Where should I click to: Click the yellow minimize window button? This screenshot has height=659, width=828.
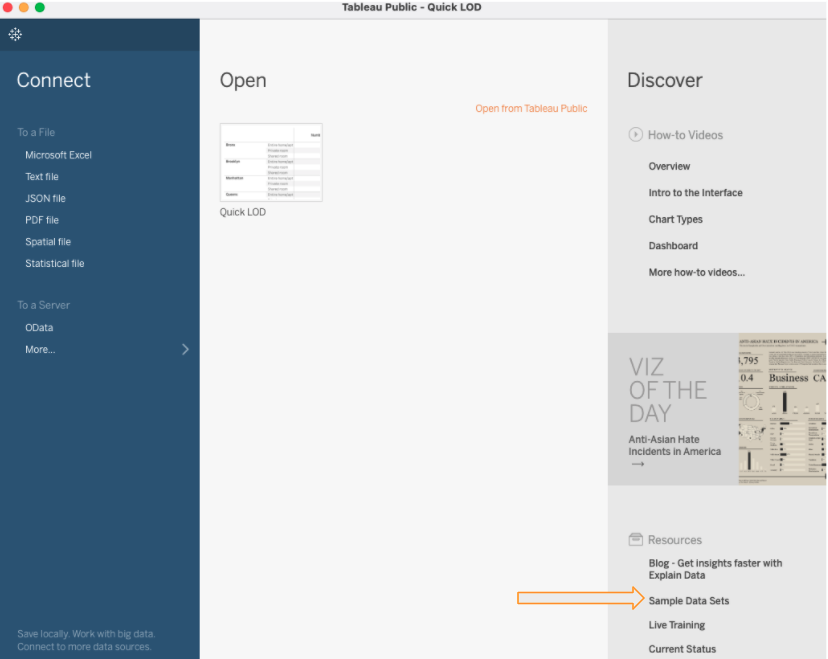pos(24,7)
